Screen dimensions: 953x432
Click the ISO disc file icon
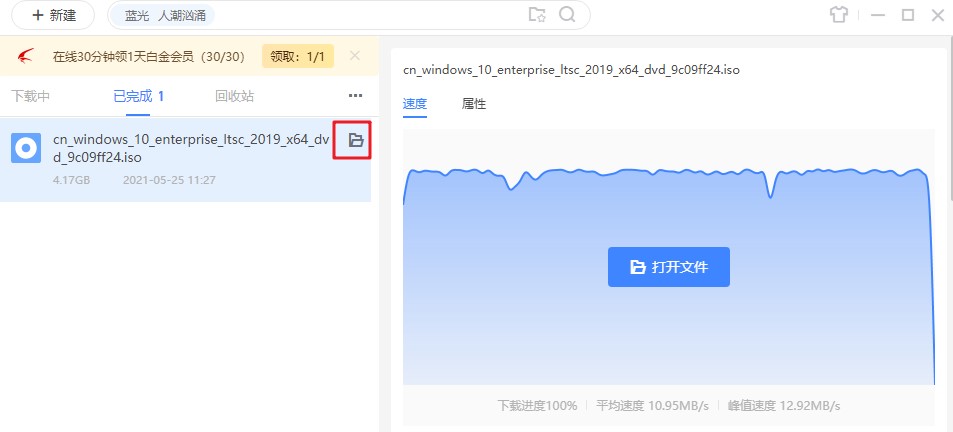tap(26, 148)
